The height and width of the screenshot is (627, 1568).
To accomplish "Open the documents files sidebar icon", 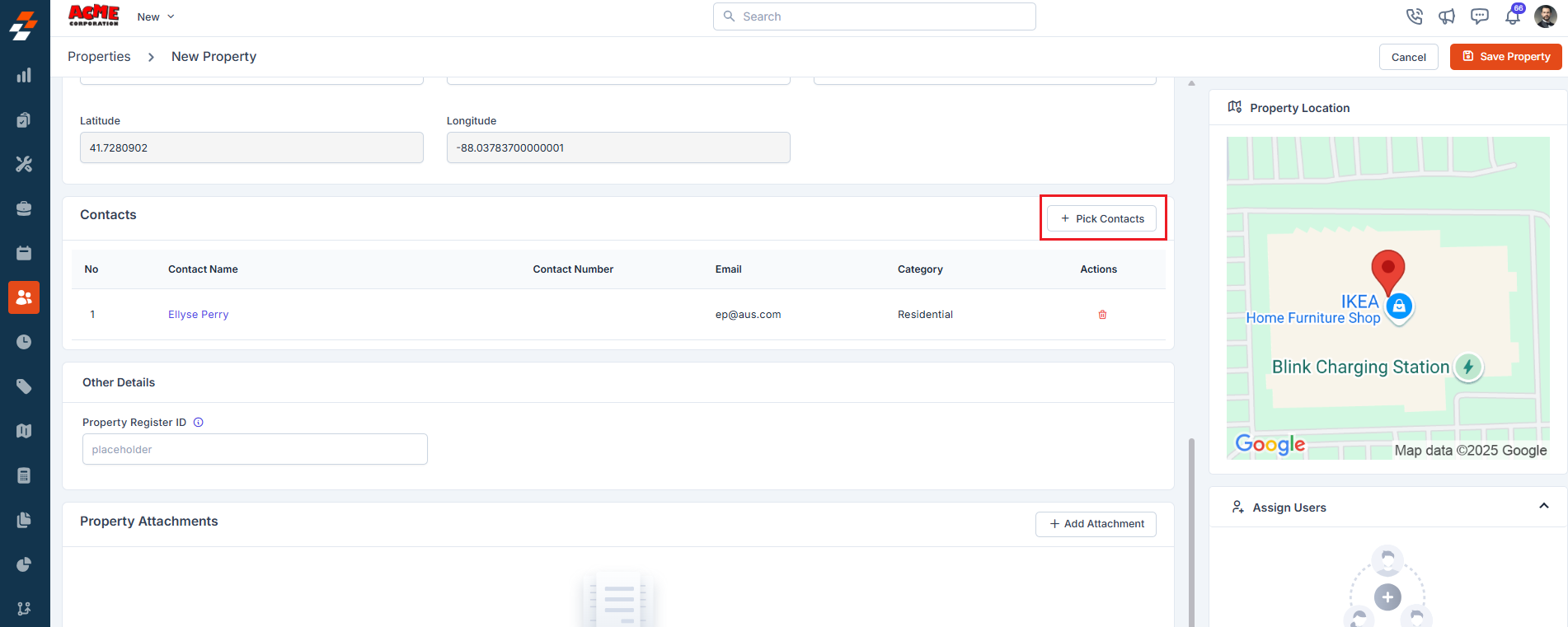I will tap(24, 520).
